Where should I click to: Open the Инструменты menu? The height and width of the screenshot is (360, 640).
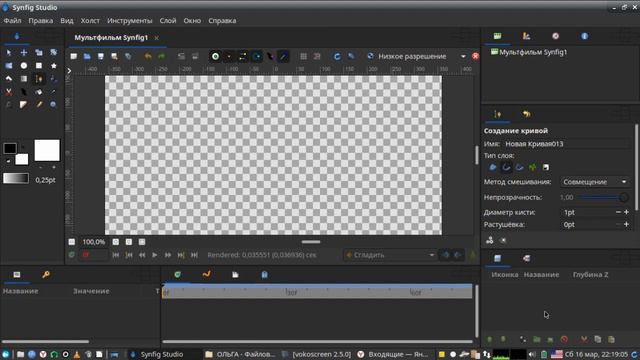click(129, 20)
